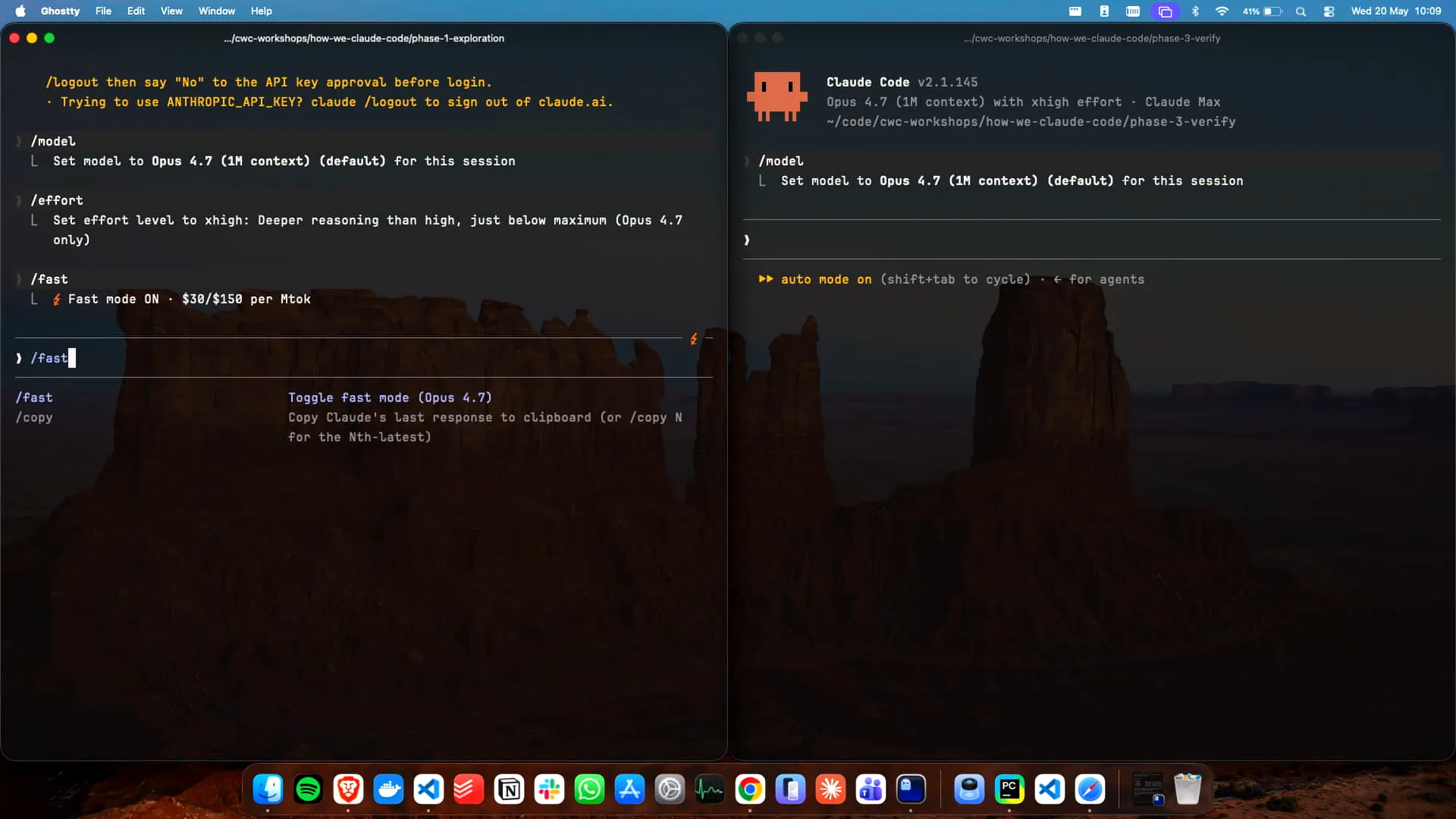Viewport: 1456px width, 819px height.
Task: Open the Wi-Fi status menu
Action: point(1222,11)
